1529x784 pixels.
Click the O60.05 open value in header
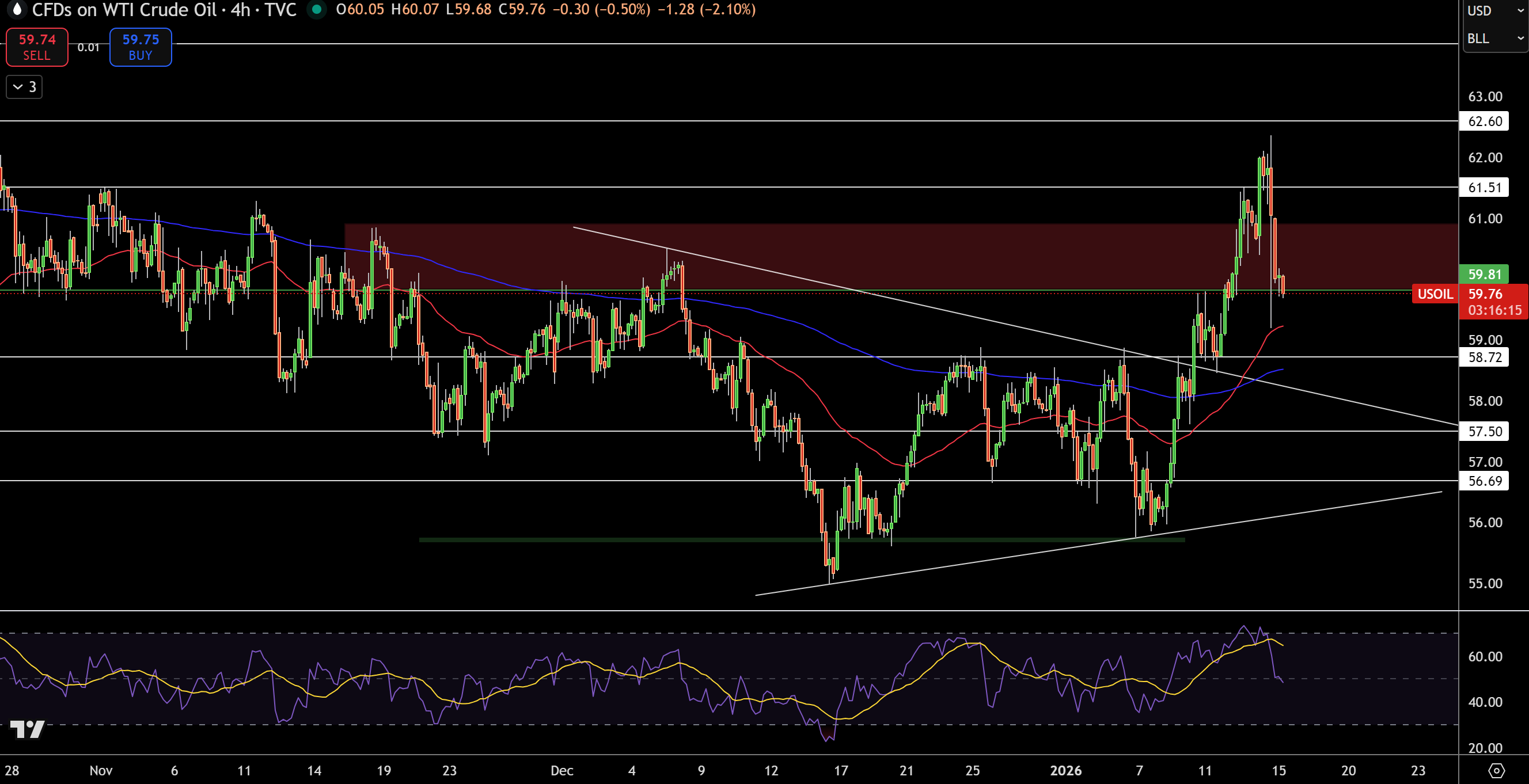pyautogui.click(x=361, y=9)
